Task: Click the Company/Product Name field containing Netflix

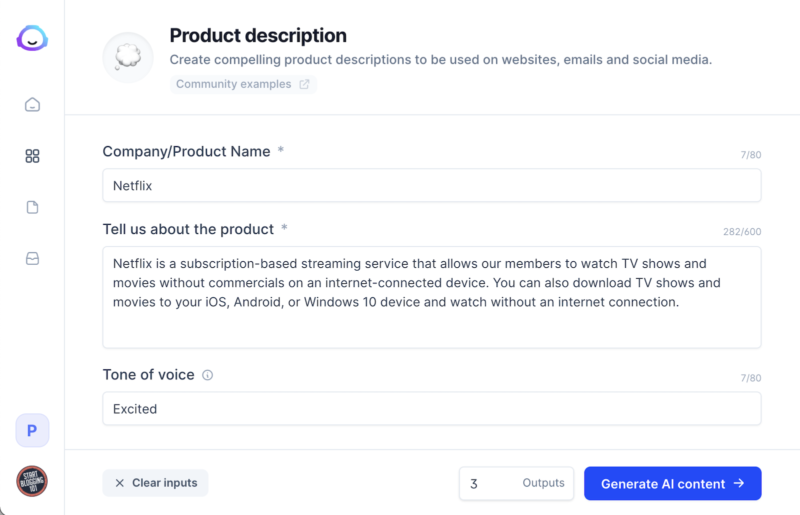Action: pyautogui.click(x=431, y=185)
